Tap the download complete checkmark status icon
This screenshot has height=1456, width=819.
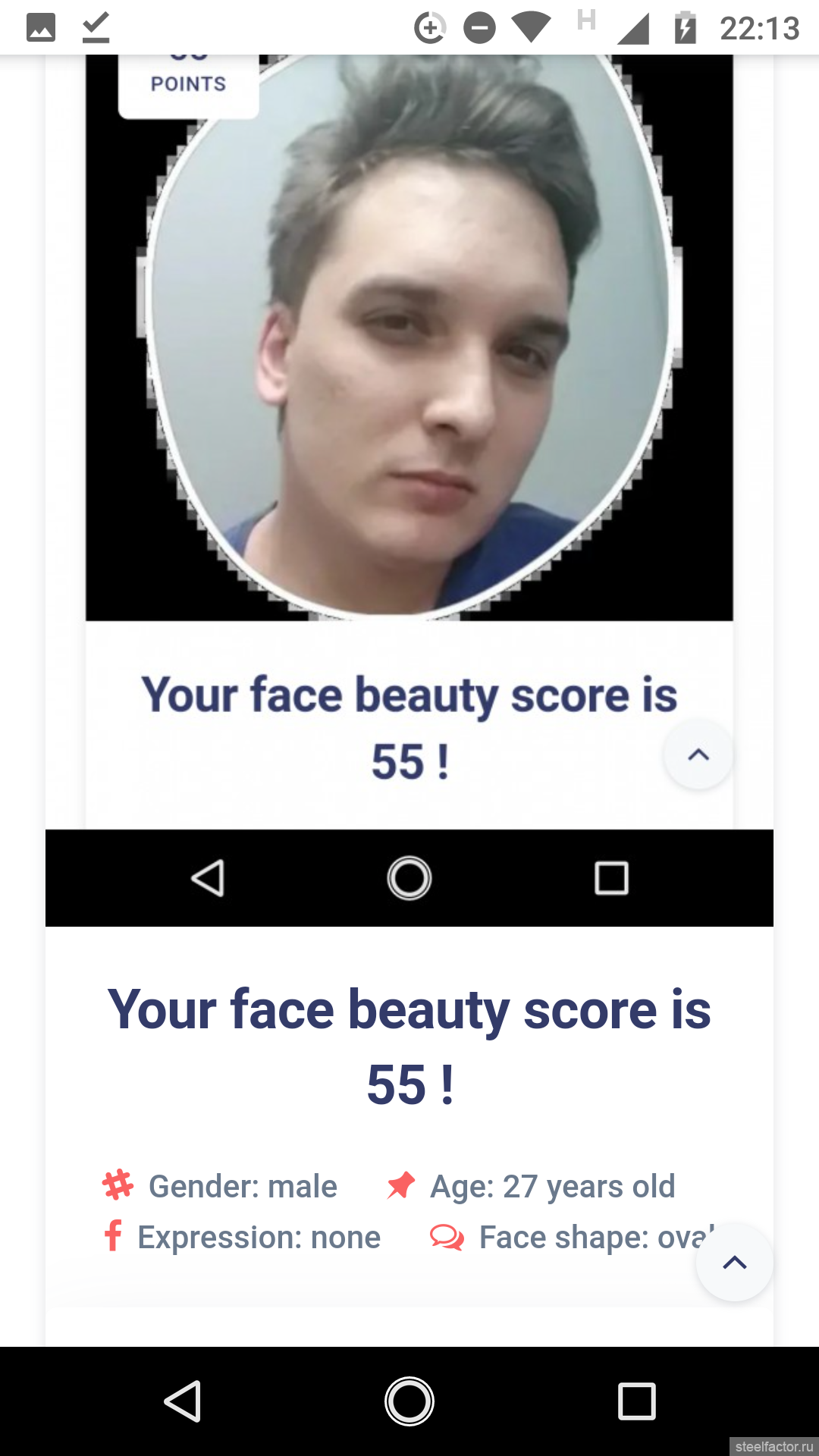coord(96,28)
